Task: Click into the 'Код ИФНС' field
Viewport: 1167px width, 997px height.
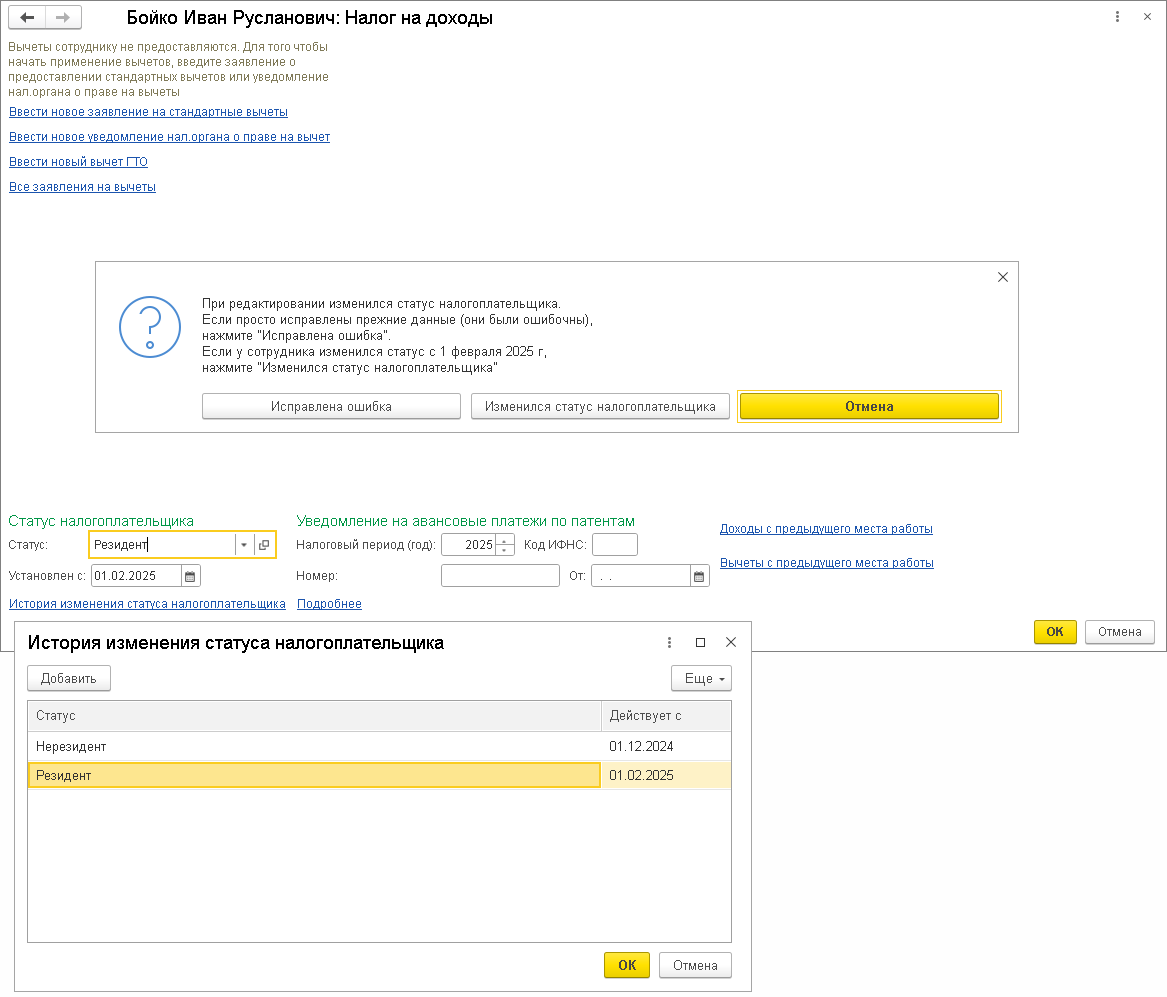Action: 614,545
